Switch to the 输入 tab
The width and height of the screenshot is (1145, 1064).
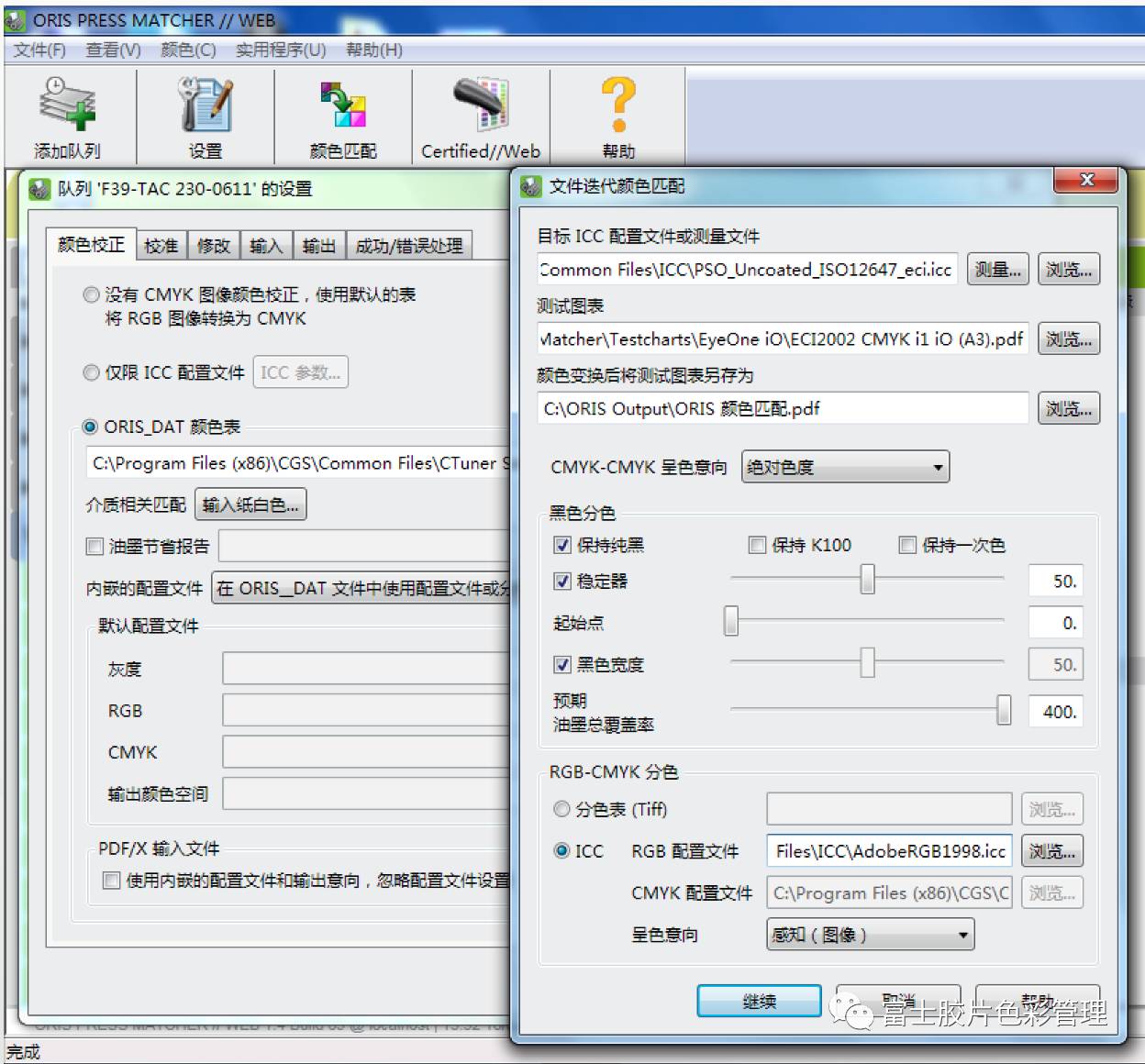pos(266,245)
